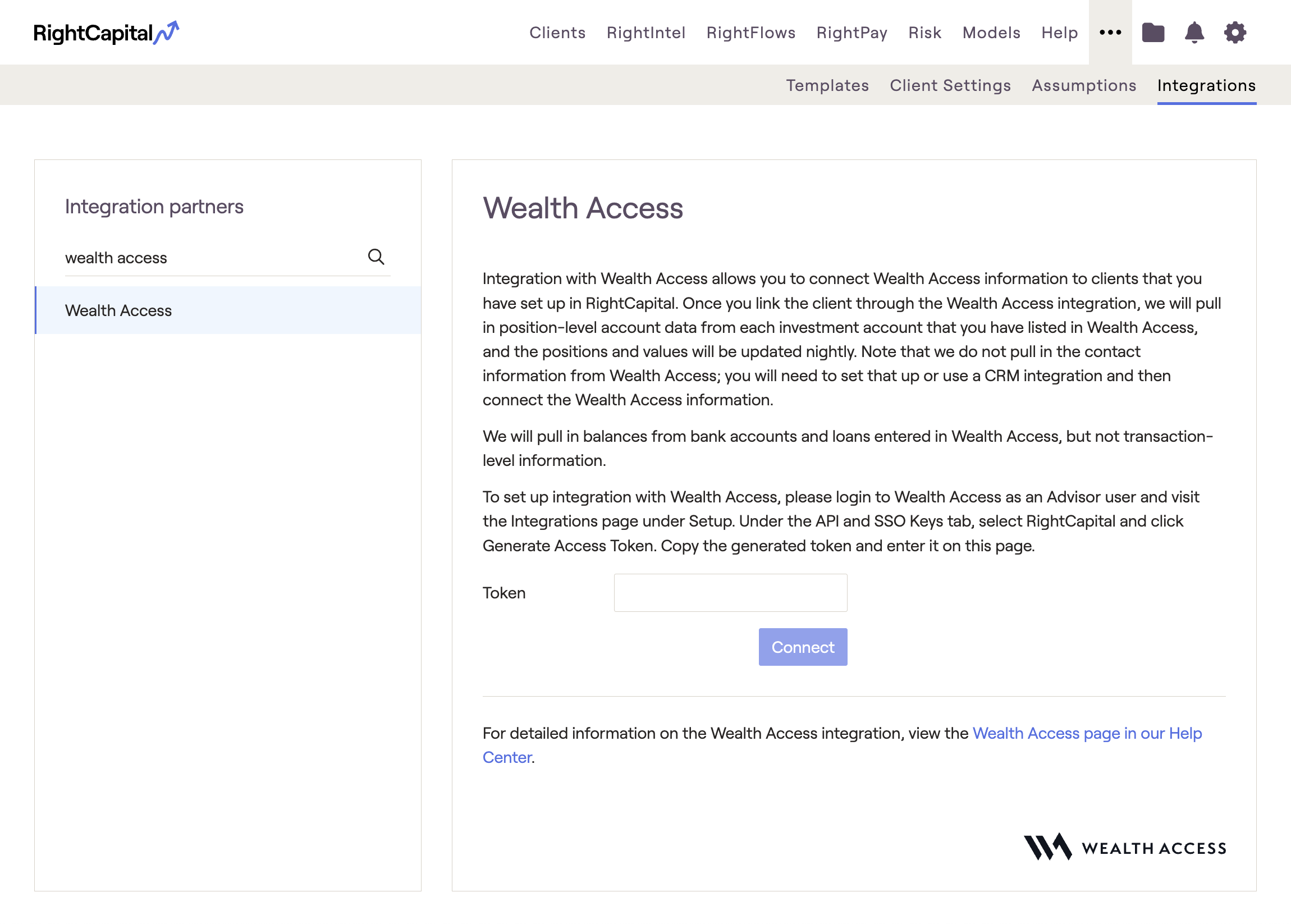Screen dimensions: 1291x924
Task: Click the Wealth Access logo at bottom right
Action: (1127, 847)
